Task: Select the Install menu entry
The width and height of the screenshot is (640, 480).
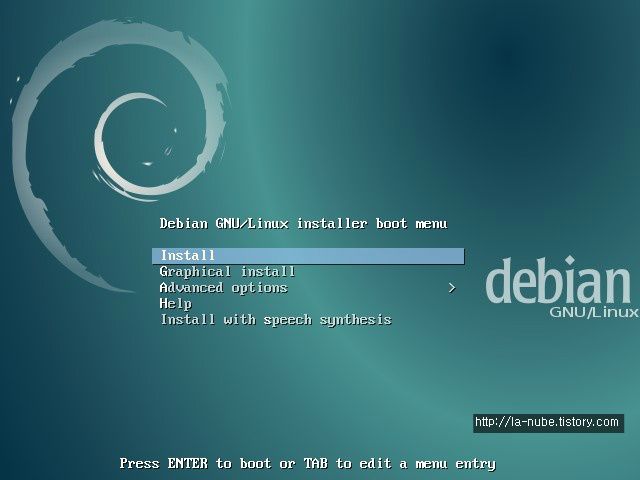Action: coord(308,256)
